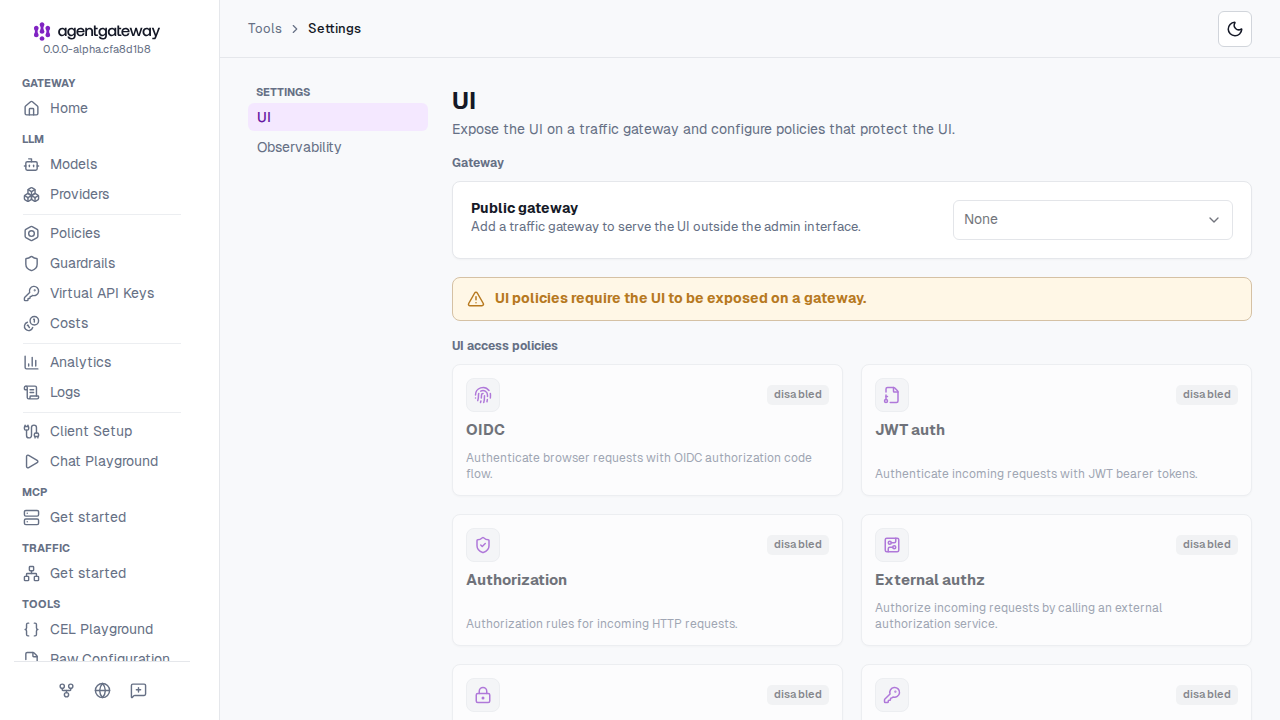
Task: Open Get started under Traffic
Action: tap(101, 573)
